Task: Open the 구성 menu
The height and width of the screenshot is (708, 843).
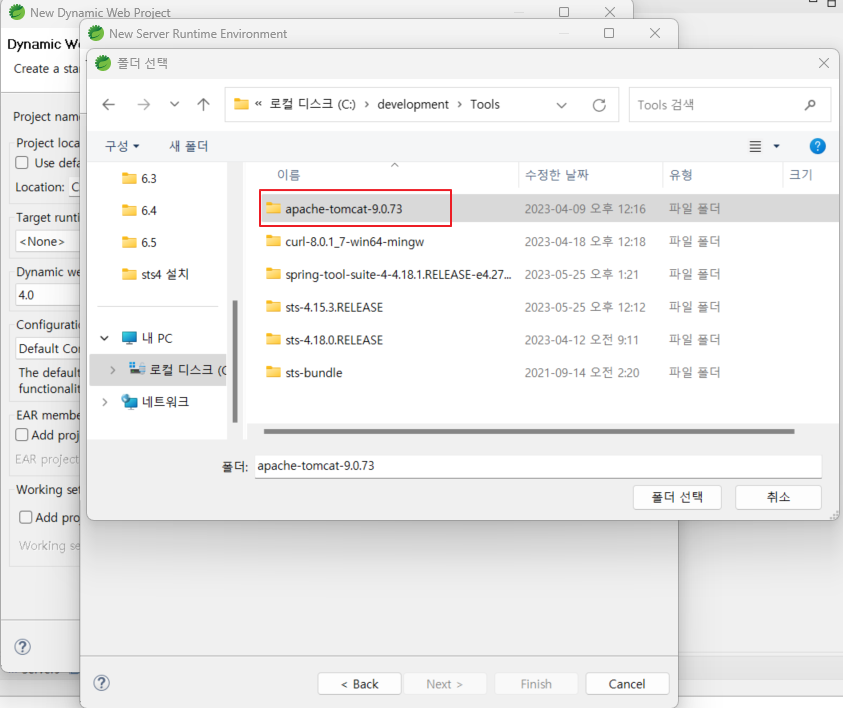Action: (x=122, y=146)
